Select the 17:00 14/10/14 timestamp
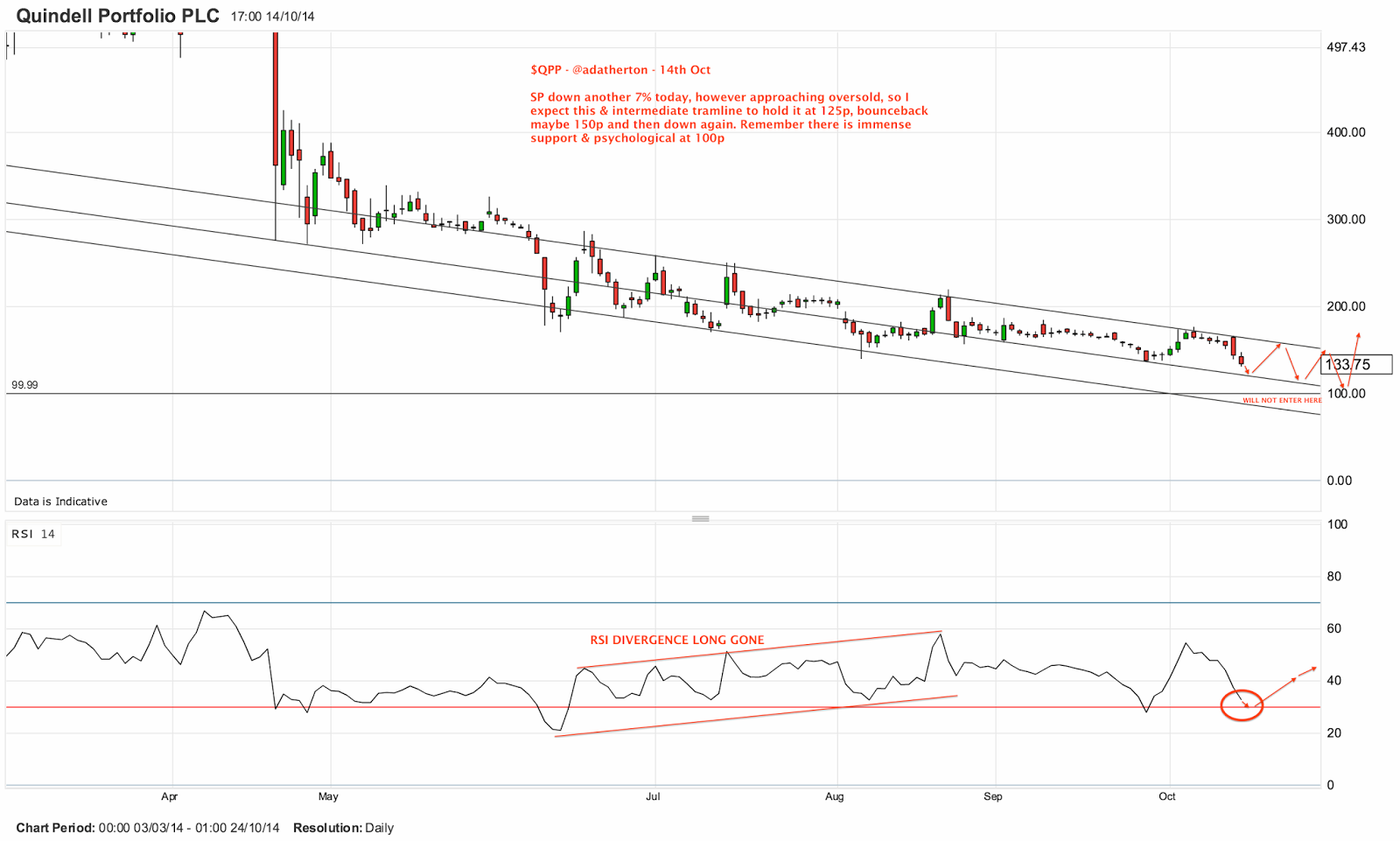 pyautogui.click(x=272, y=17)
